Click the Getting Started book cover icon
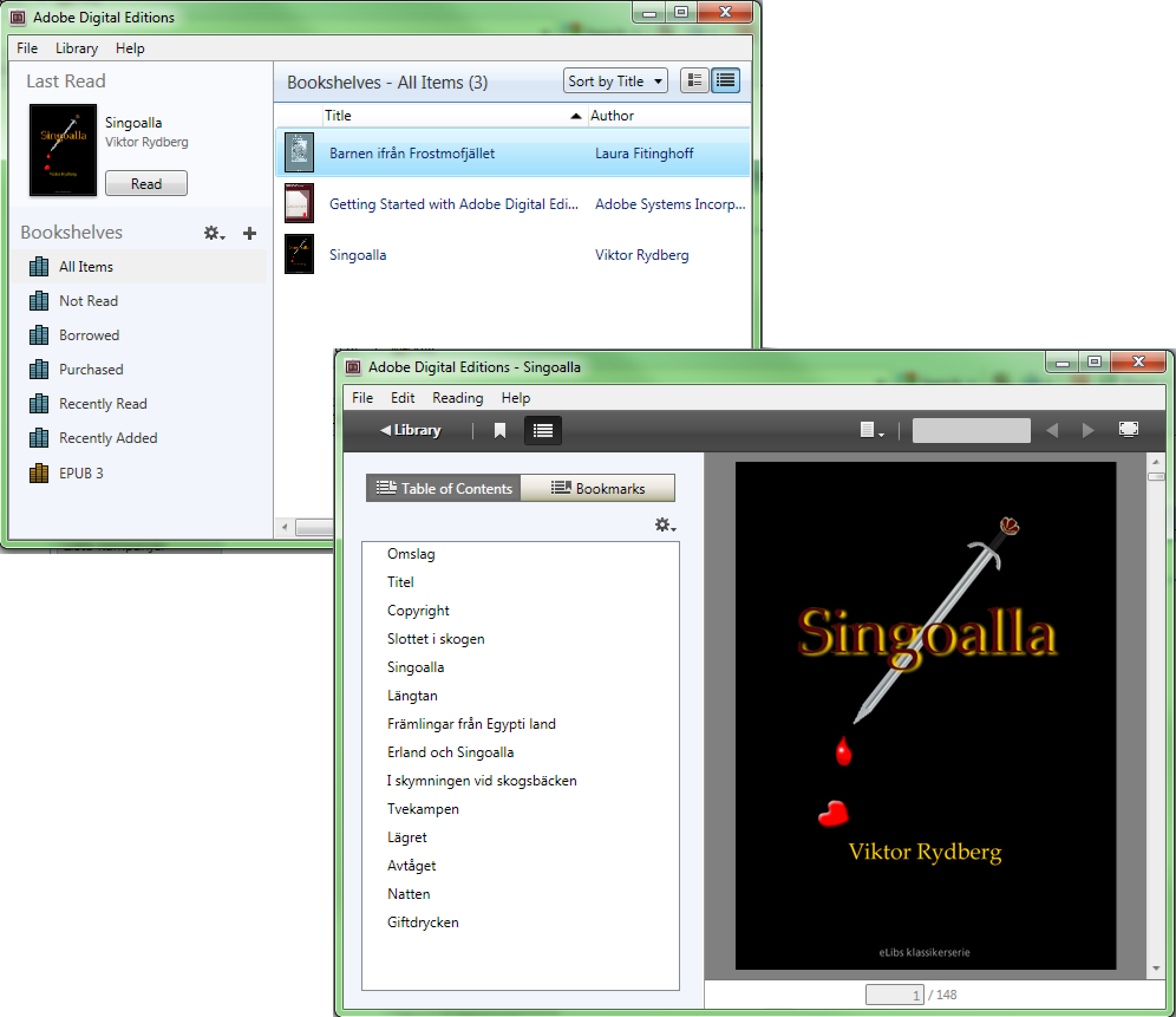This screenshot has height=1017, width=1176. 299,203
